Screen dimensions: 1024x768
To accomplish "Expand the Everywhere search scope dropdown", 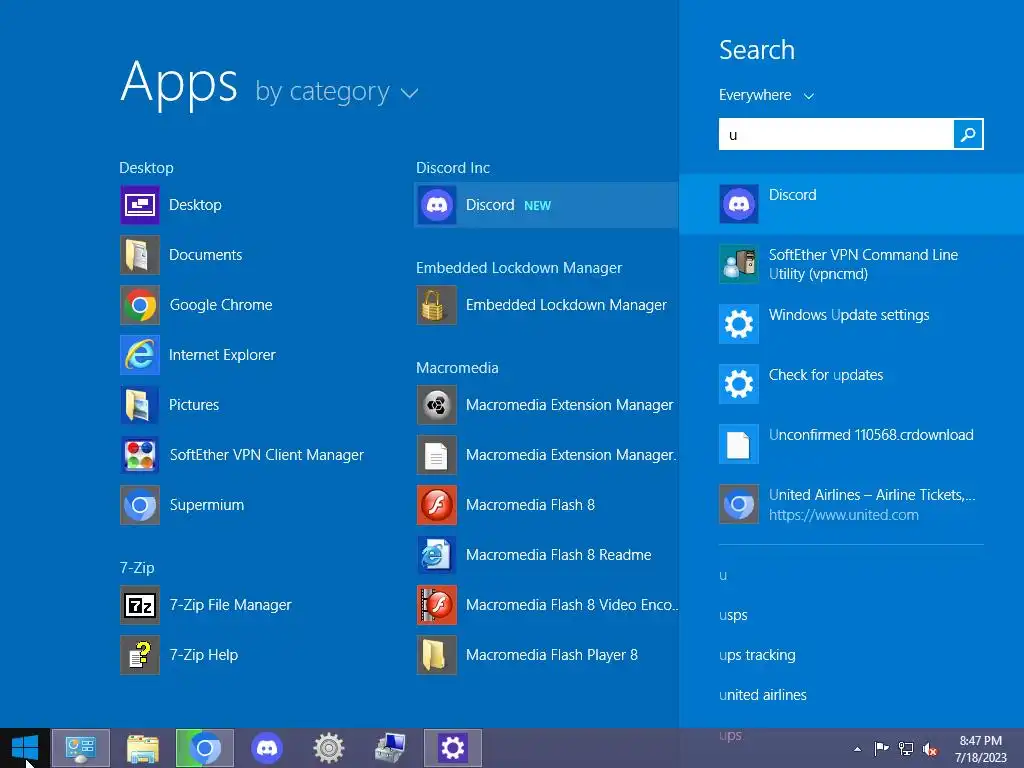I will (766, 95).
